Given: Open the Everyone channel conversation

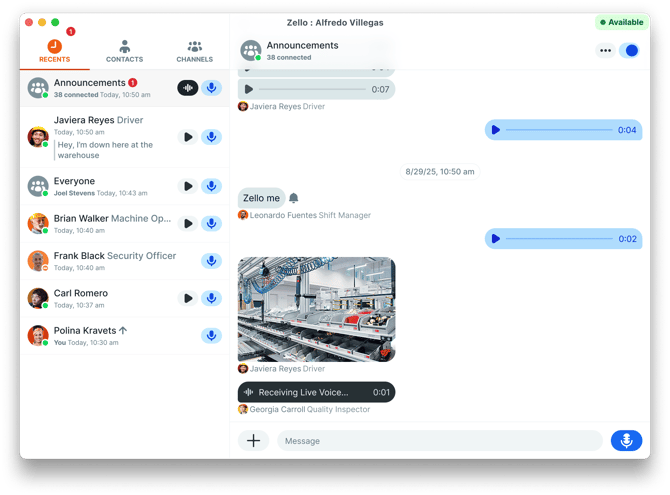Looking at the screenshot, I should [124, 186].
